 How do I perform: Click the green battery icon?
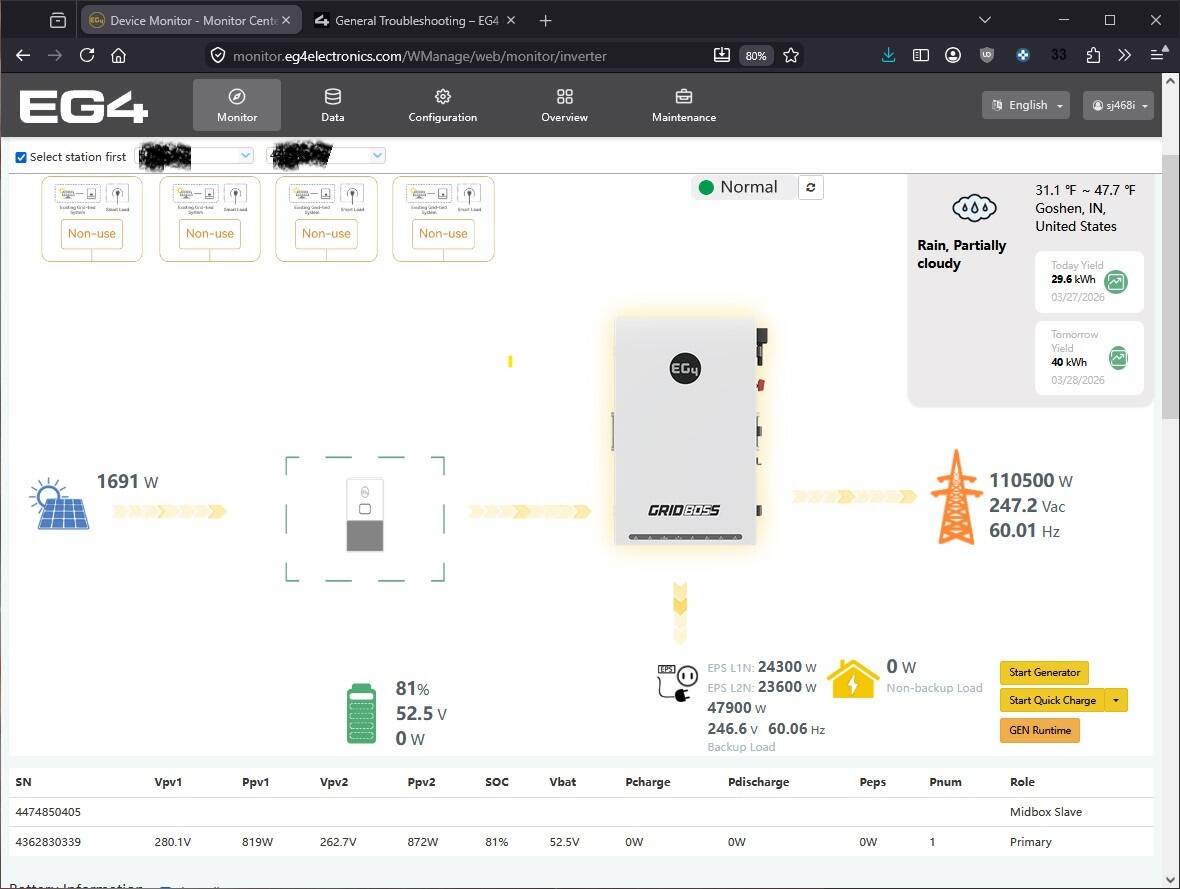[x=361, y=713]
